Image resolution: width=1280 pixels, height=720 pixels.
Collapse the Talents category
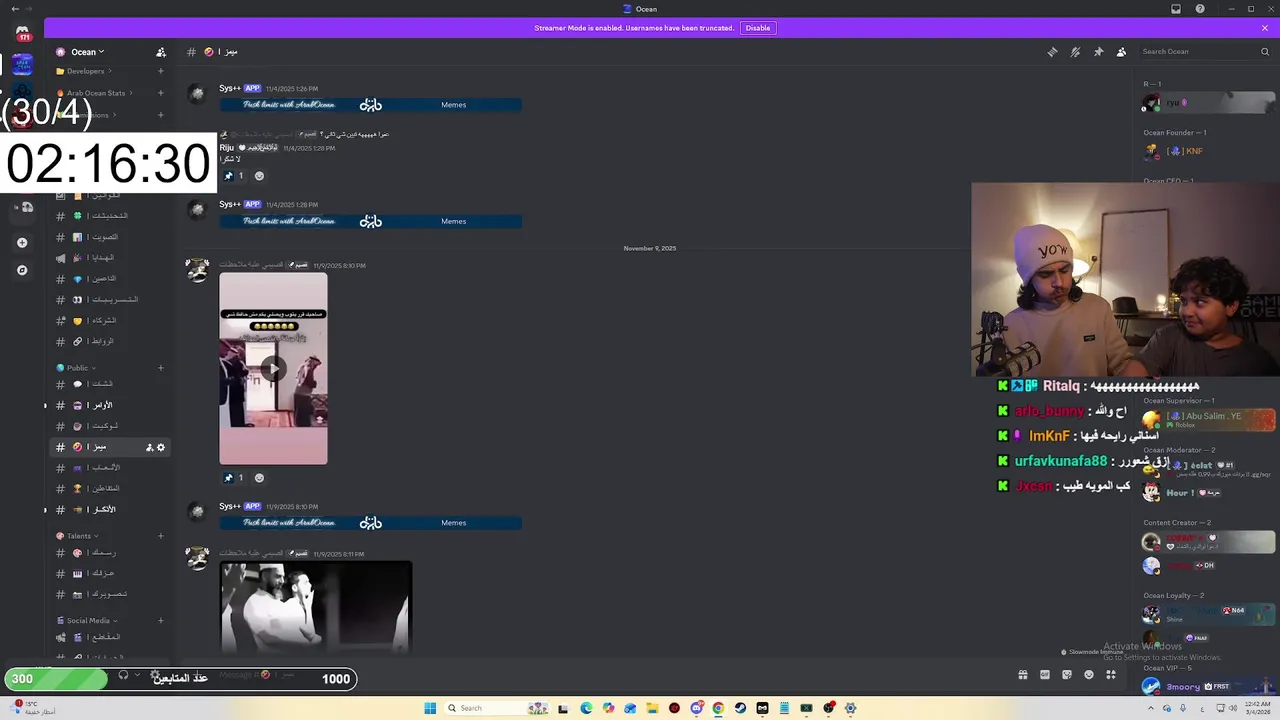point(78,536)
